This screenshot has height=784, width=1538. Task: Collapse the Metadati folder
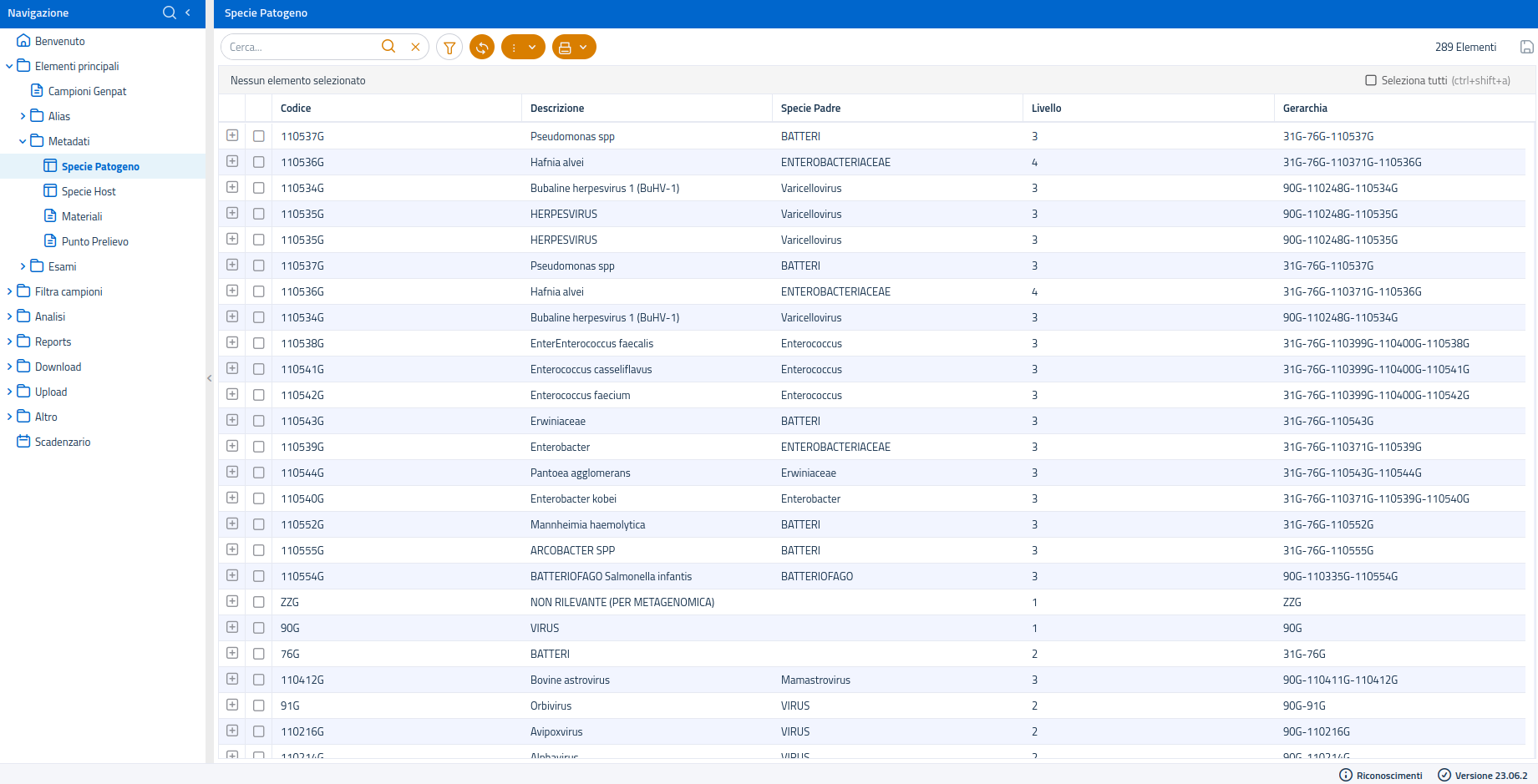pyautogui.click(x=23, y=141)
